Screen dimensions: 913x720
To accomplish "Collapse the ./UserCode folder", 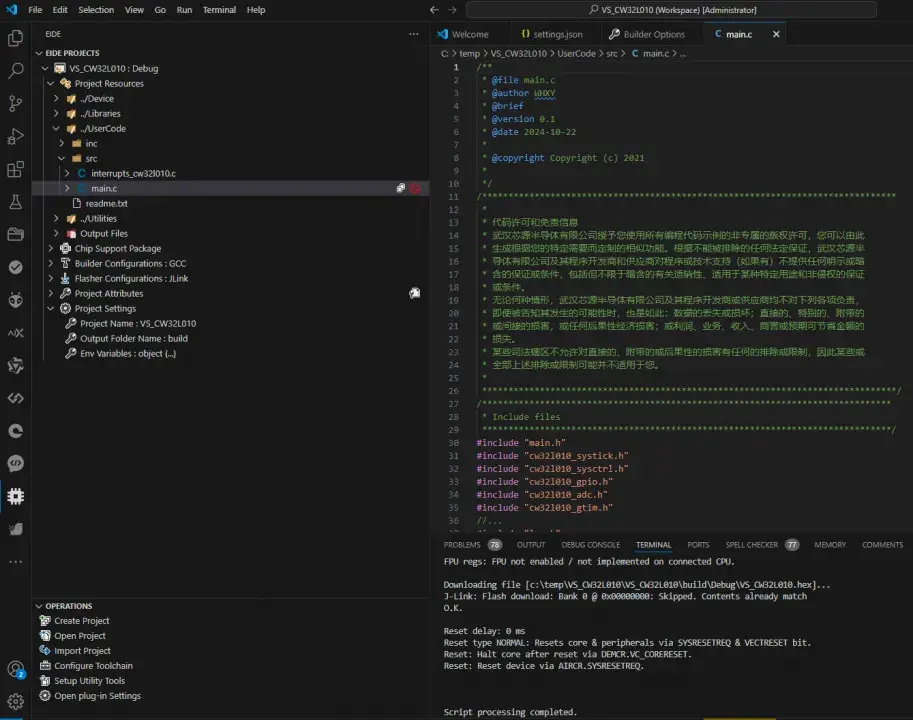I will 56,129.
